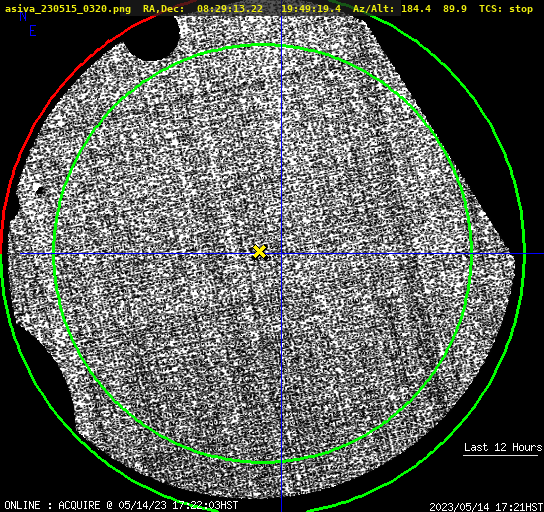Click the inner green circle at bottom crosshair

tap(281, 462)
